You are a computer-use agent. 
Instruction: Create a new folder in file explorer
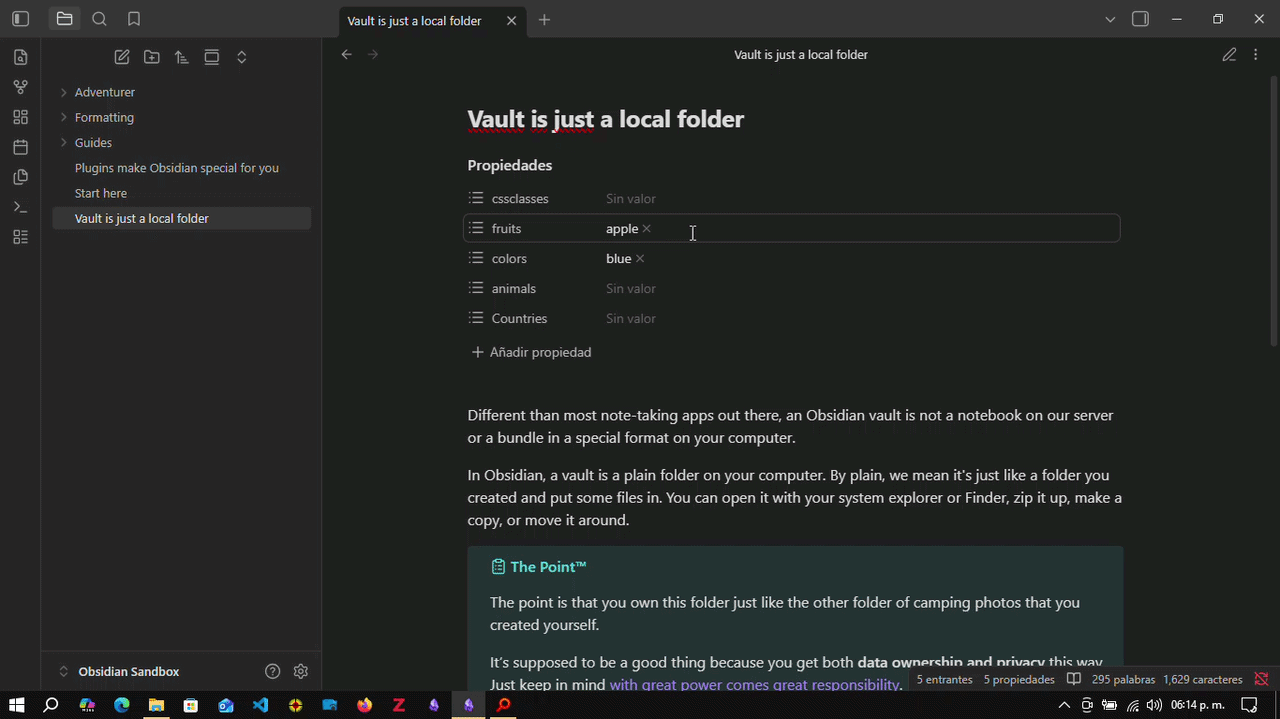pyautogui.click(x=152, y=57)
